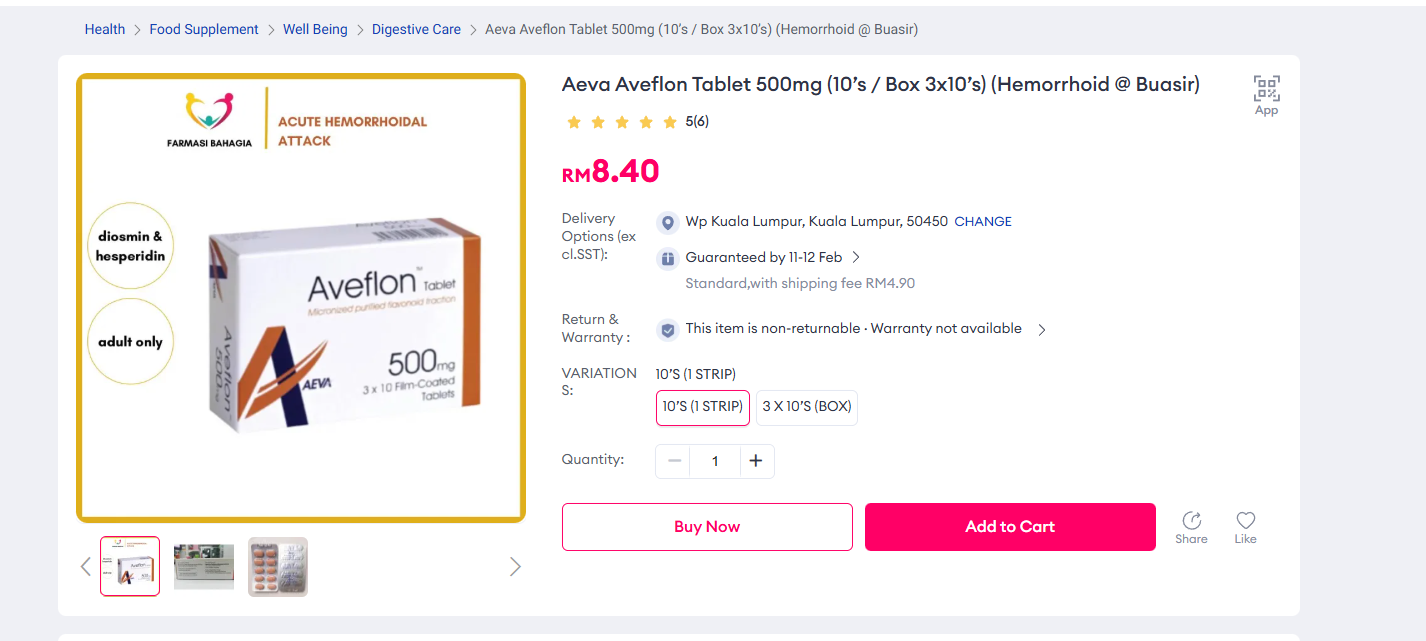
Task: Decrease quantity with the minus button
Action: point(674,461)
